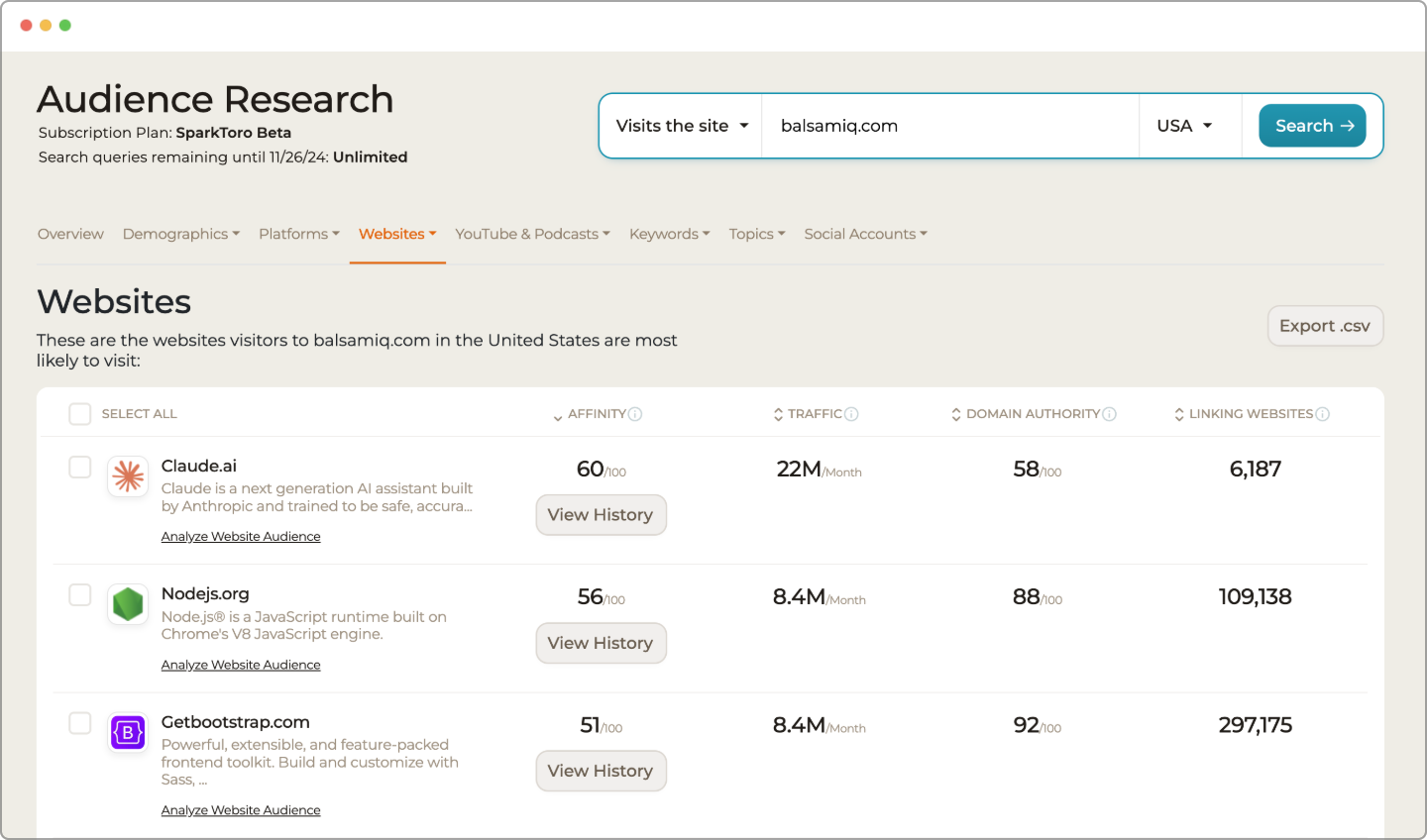
Task: Expand the YouTube & Podcasts menu
Action: pos(532,234)
